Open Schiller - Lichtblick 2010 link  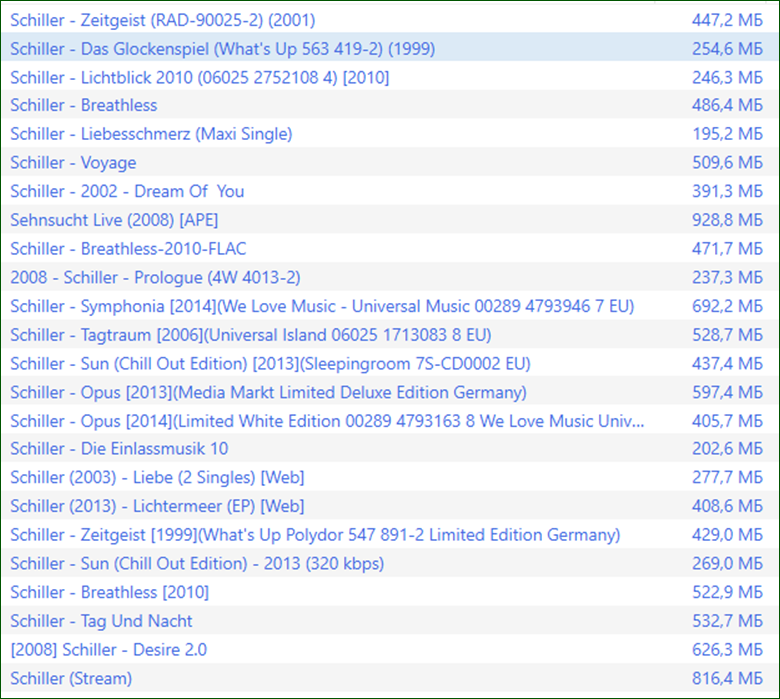point(199,78)
